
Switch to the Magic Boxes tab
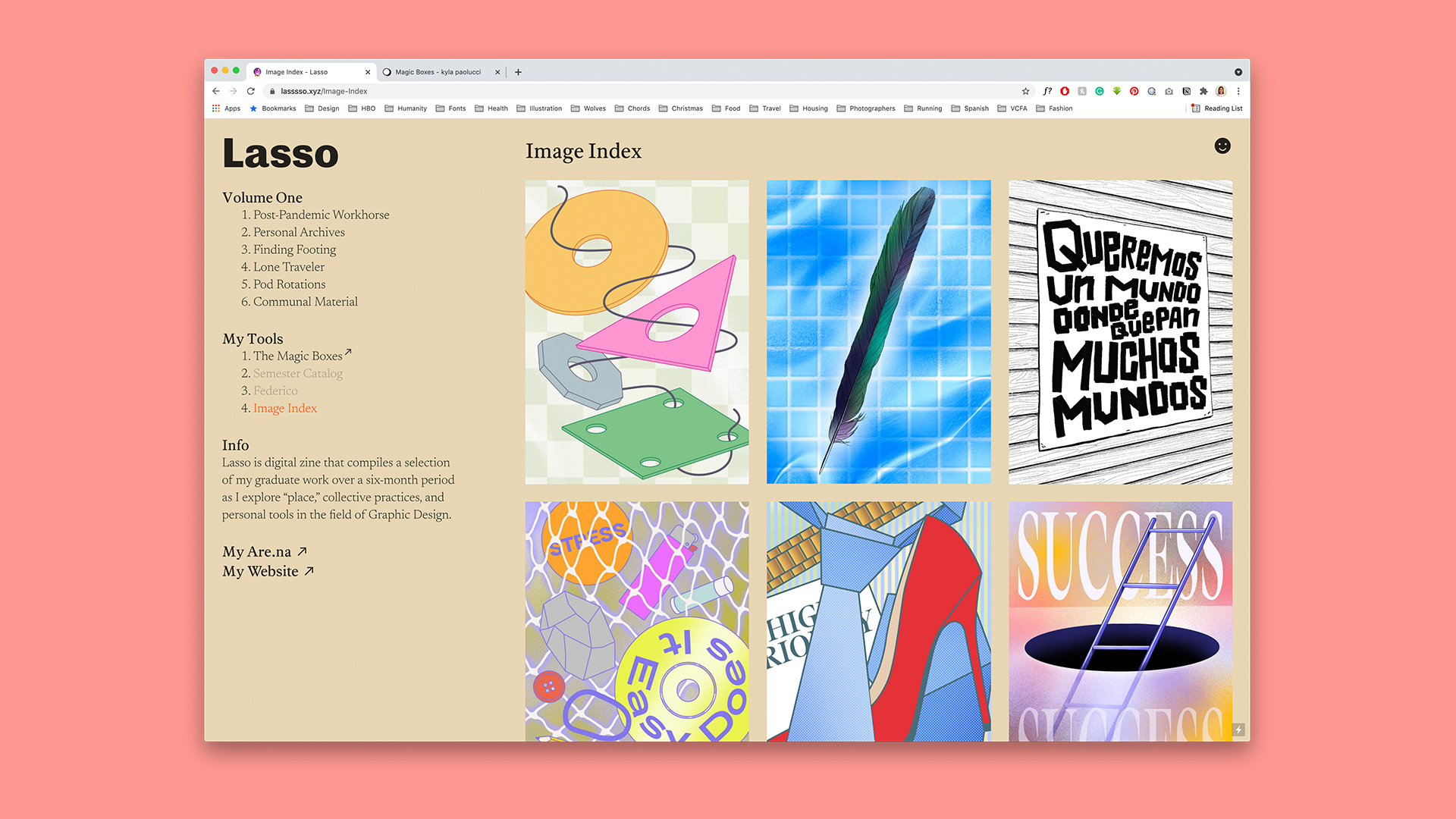pos(438,72)
